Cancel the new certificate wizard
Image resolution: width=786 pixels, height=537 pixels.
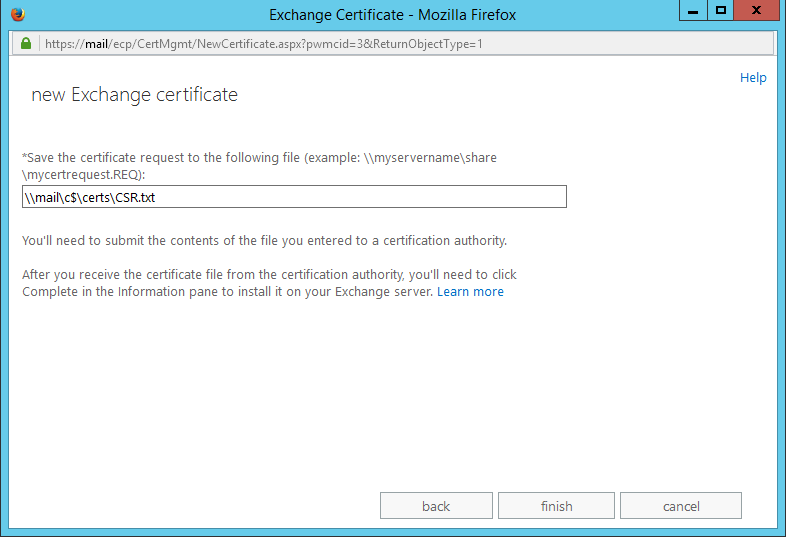pos(680,506)
